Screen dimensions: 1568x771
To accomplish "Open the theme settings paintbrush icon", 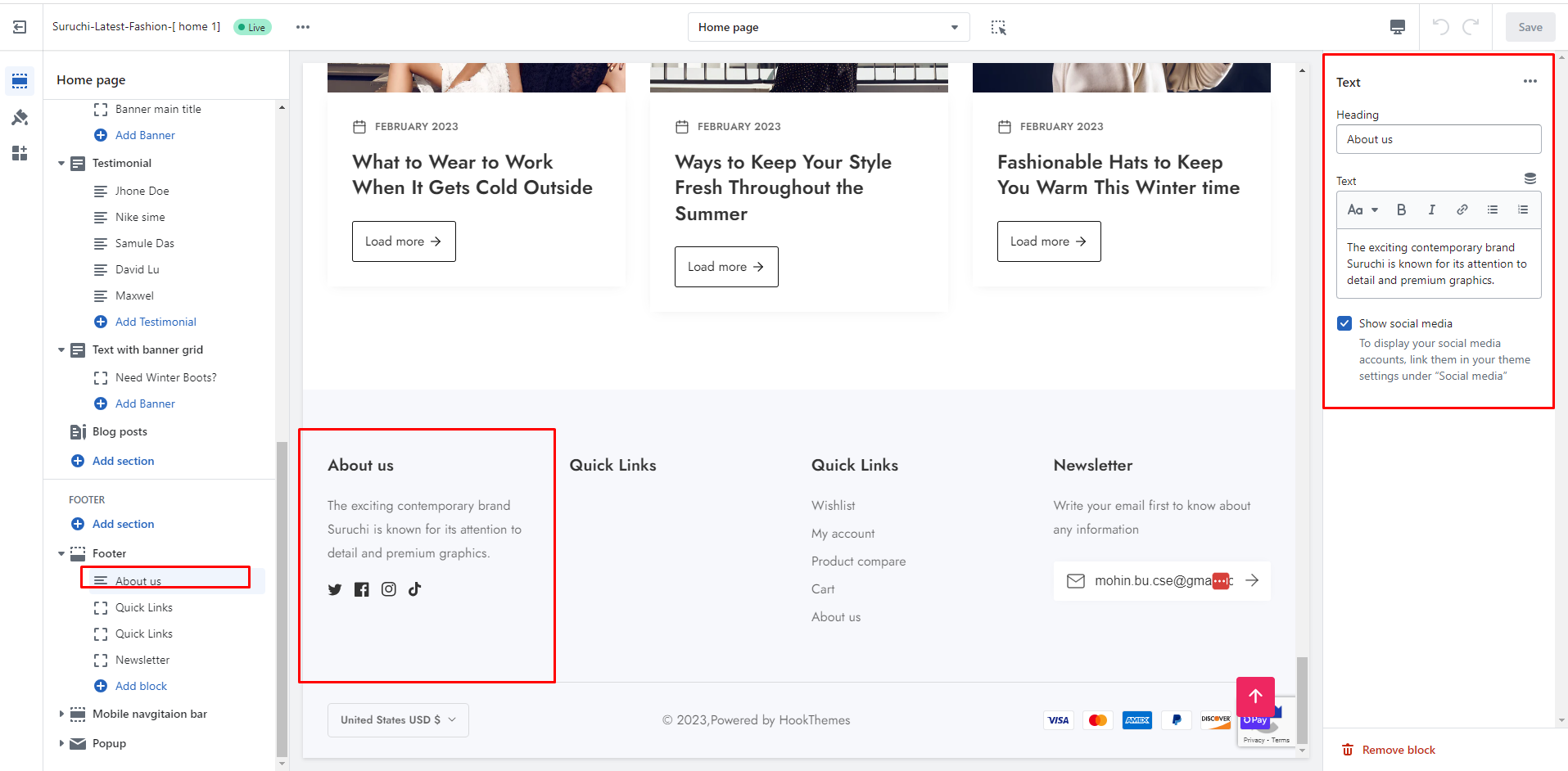I will [20, 118].
